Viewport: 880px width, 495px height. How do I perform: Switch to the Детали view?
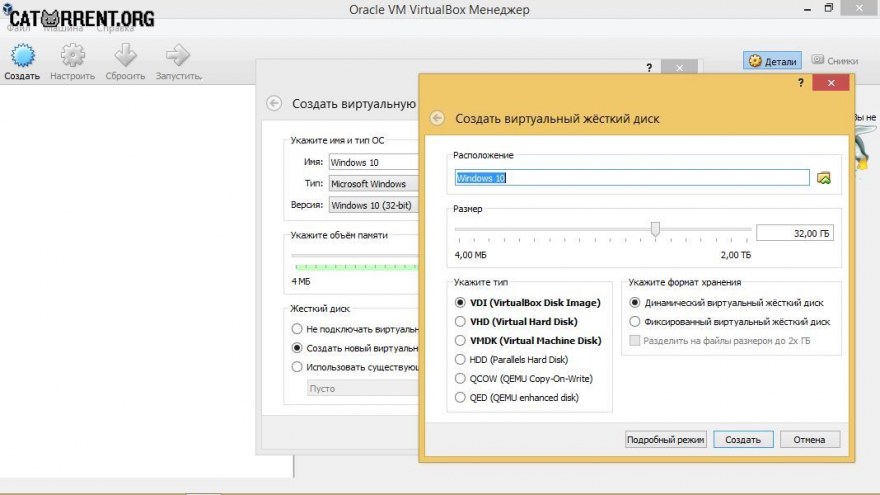[772, 61]
